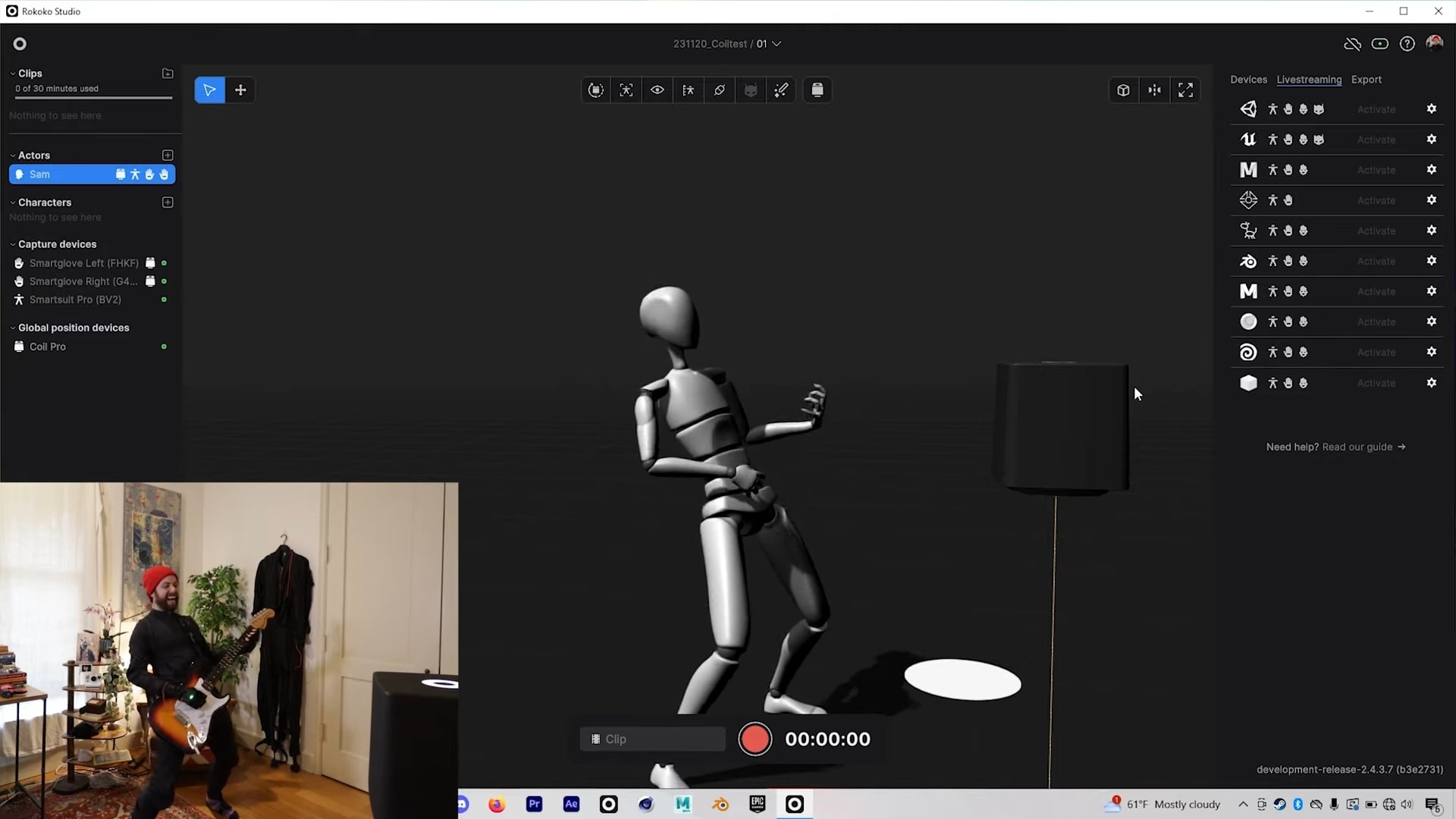Toggle the cloud connection icon top right

click(1353, 44)
